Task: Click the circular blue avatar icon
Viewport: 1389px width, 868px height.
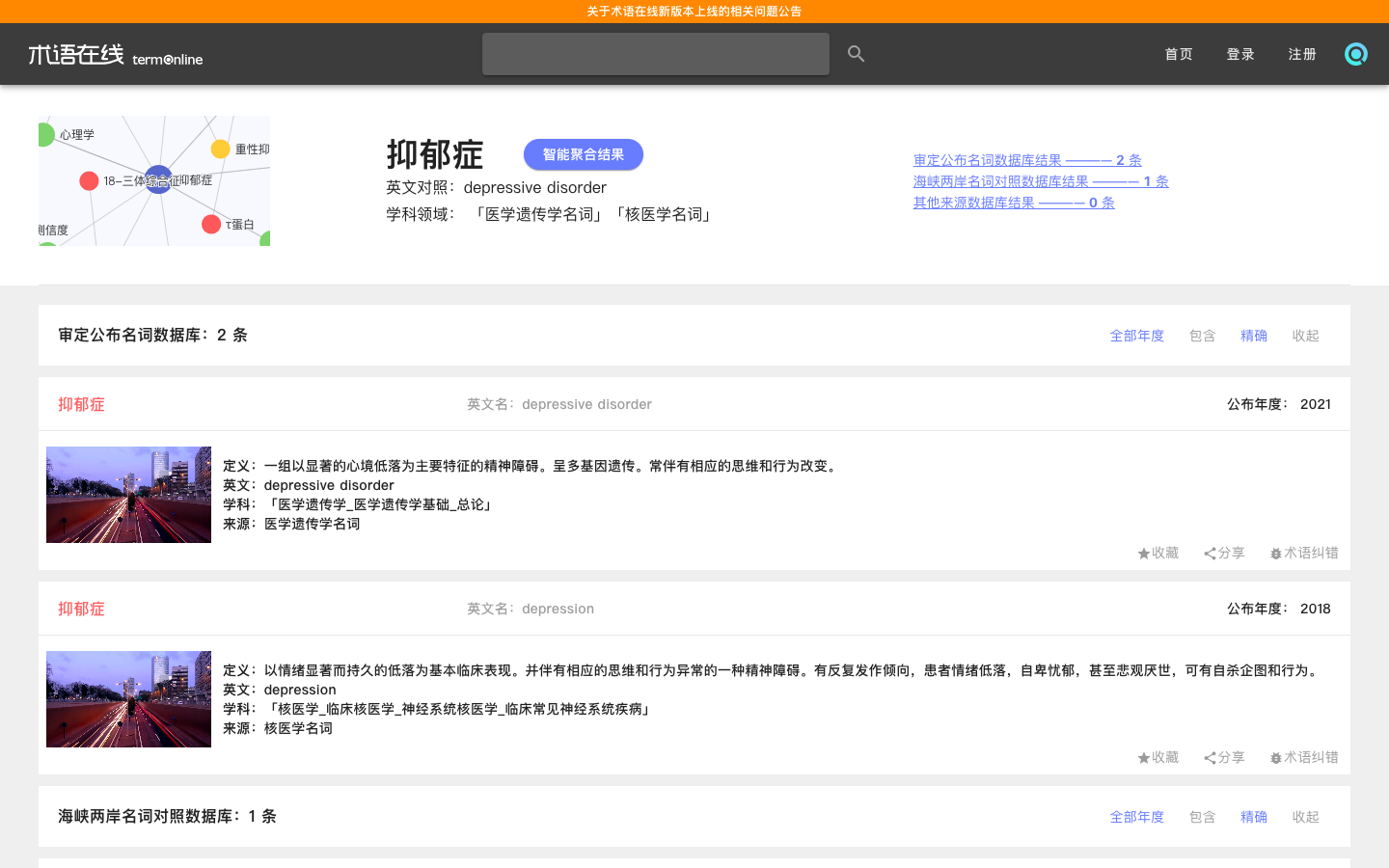Action: point(1355,54)
